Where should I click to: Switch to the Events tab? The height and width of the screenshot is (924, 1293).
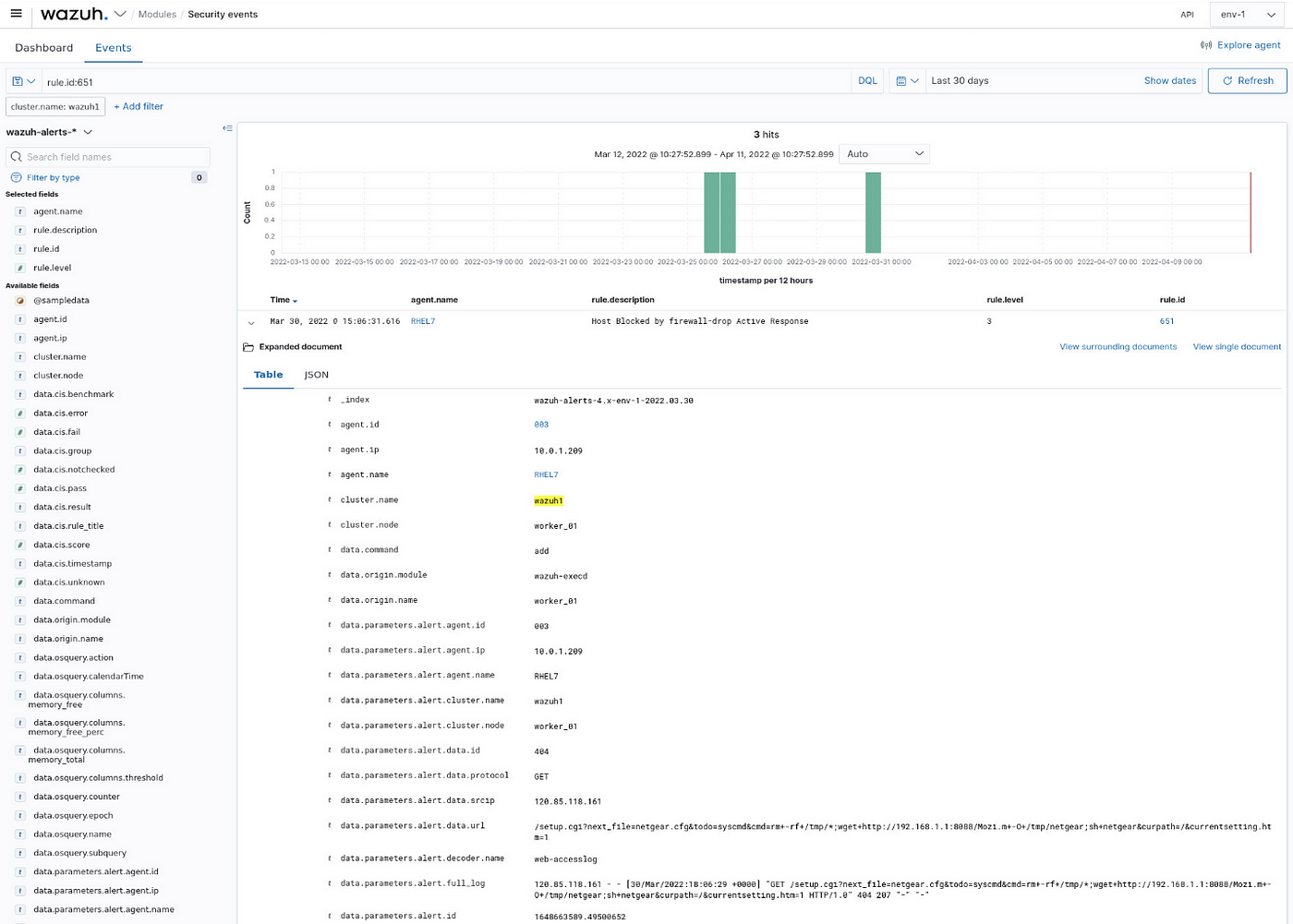[x=114, y=48]
